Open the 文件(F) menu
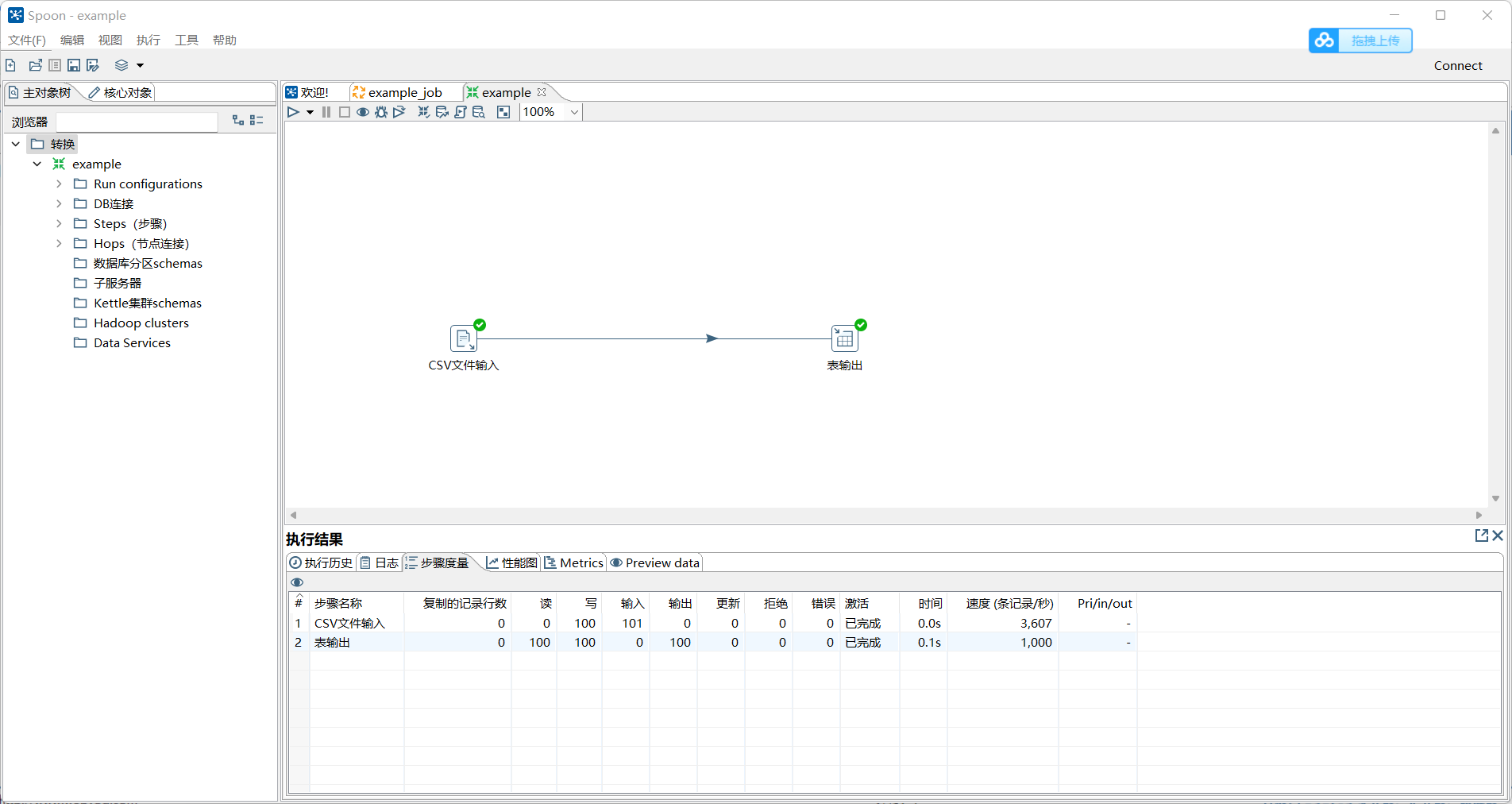Image resolution: width=1512 pixels, height=804 pixels. tap(27, 40)
